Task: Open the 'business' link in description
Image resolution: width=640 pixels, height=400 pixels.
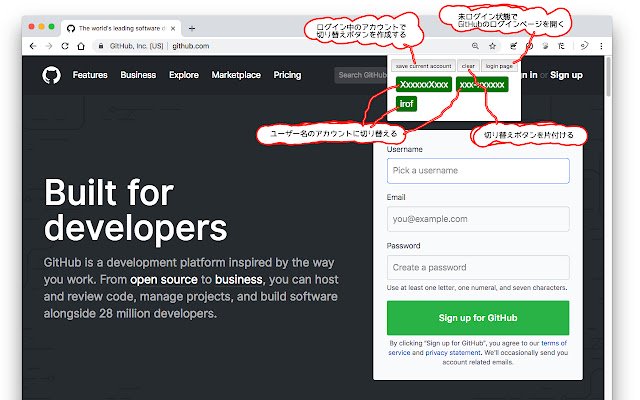Action: 239,280
